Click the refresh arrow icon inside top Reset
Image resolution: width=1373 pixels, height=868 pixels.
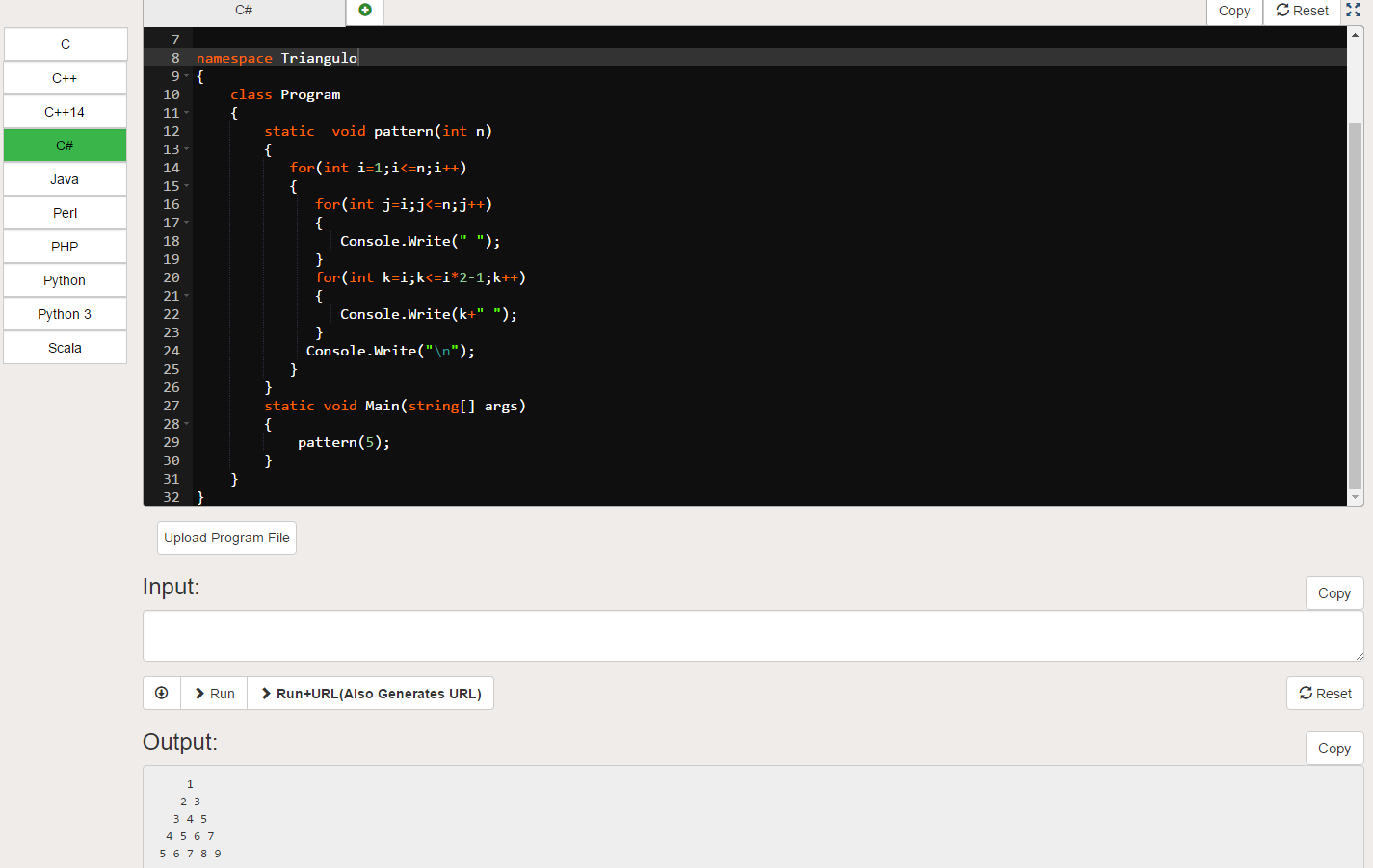(x=1283, y=11)
